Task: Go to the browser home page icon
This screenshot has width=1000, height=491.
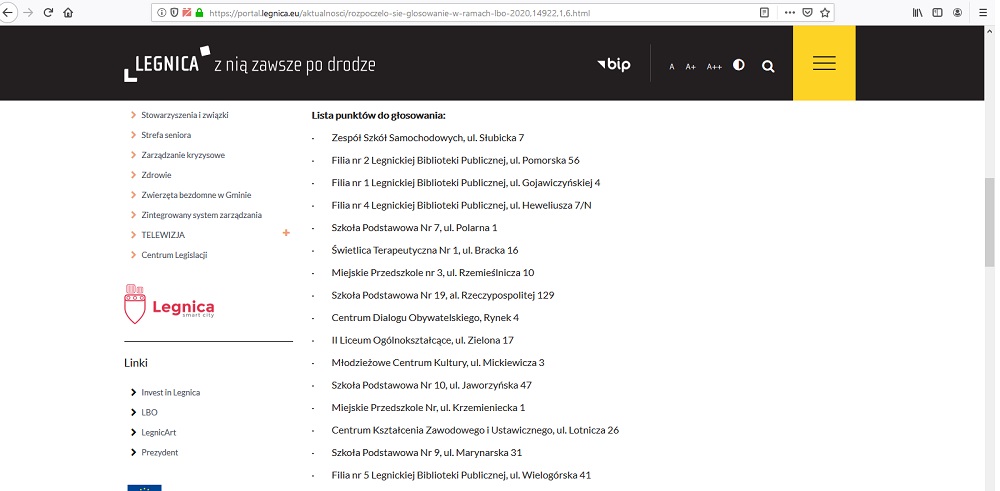Action: (x=68, y=12)
